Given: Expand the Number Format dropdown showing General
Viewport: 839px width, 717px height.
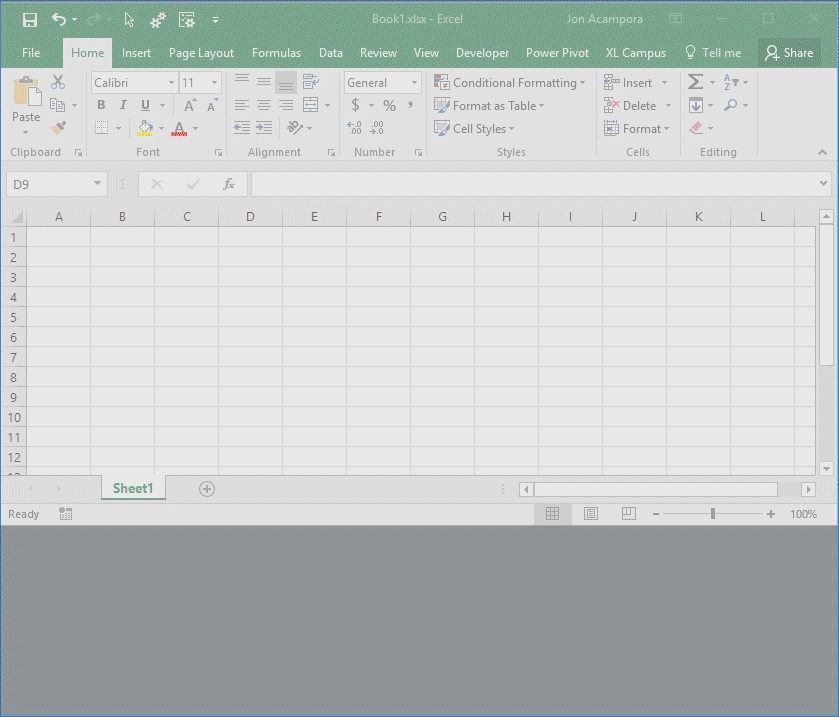Looking at the screenshot, I should pos(414,83).
